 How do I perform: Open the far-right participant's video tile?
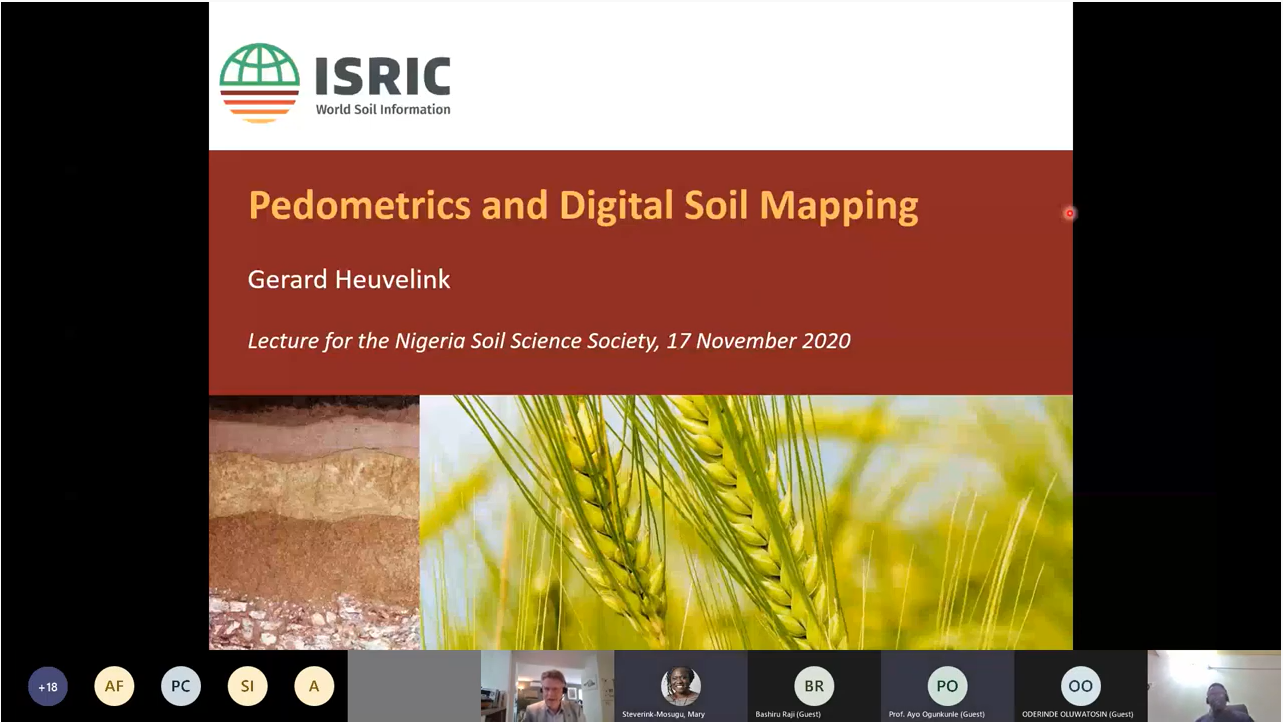(1214, 687)
